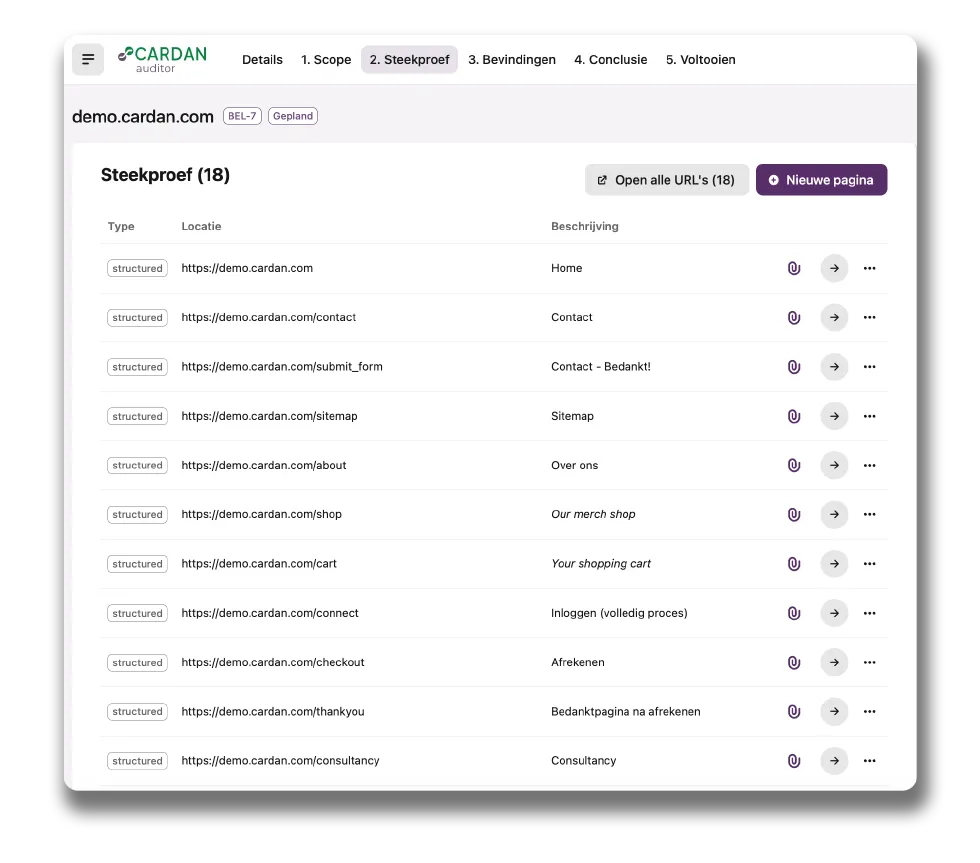
Task: Click the arrow button in the submit_form row
Action: click(834, 367)
